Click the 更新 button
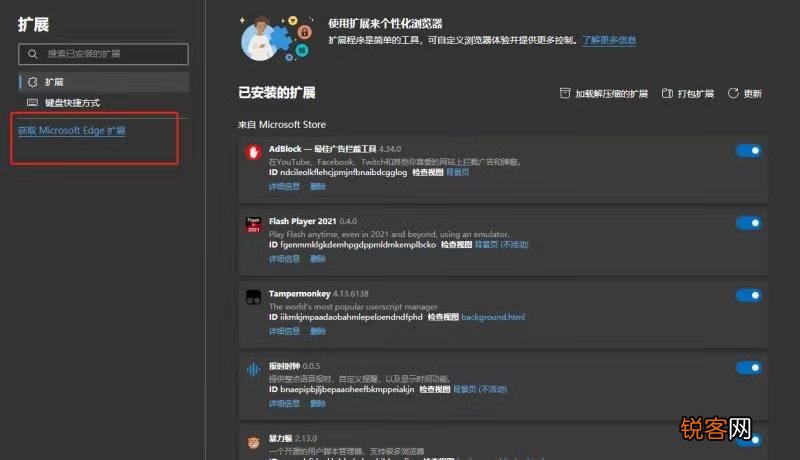This screenshot has height=460, width=800. tap(745, 93)
